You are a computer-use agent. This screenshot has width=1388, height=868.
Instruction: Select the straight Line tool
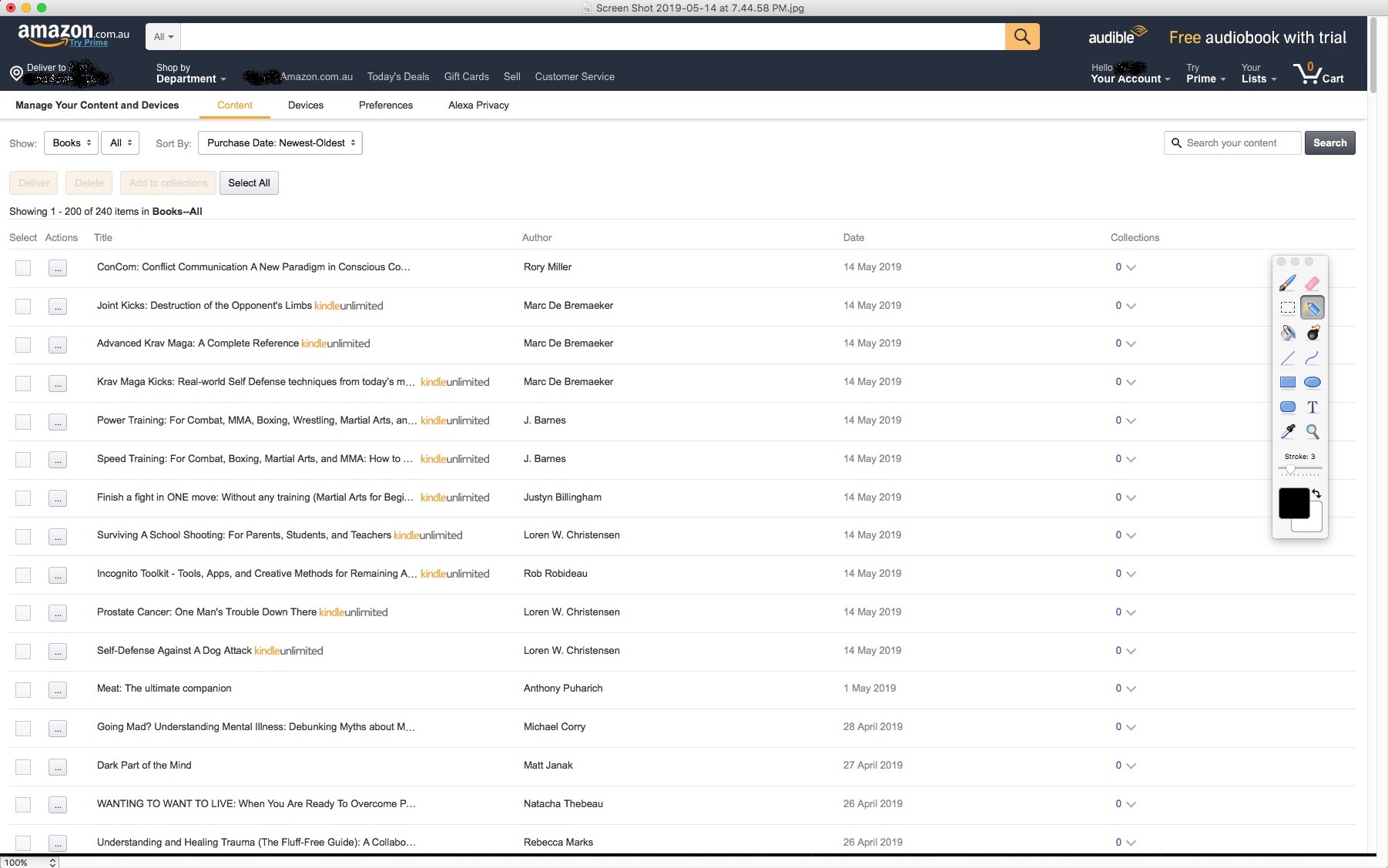tap(1288, 357)
